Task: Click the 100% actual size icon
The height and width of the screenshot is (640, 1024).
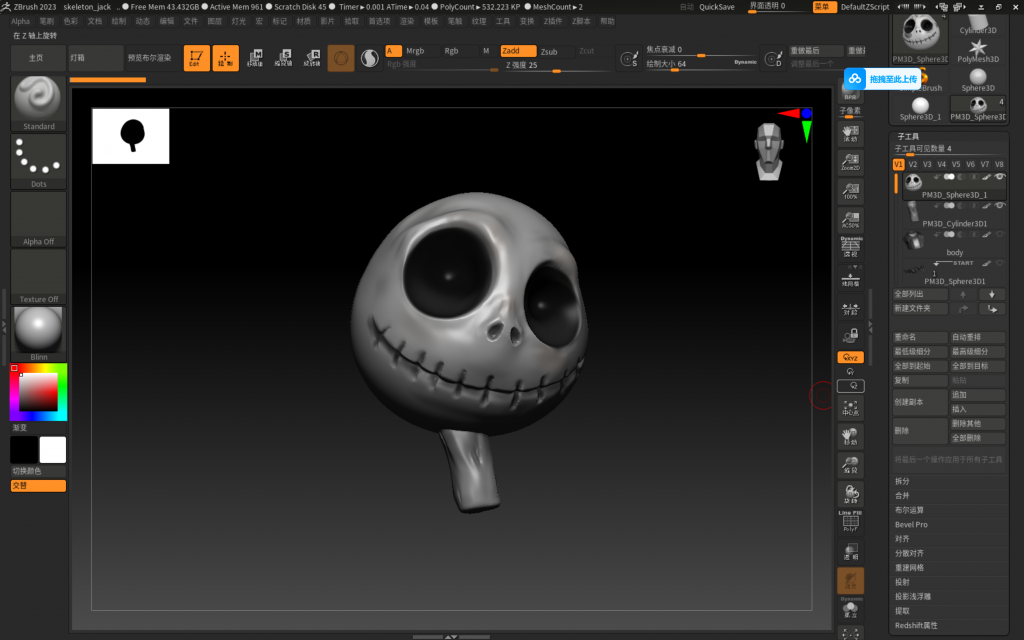Action: coord(850,191)
